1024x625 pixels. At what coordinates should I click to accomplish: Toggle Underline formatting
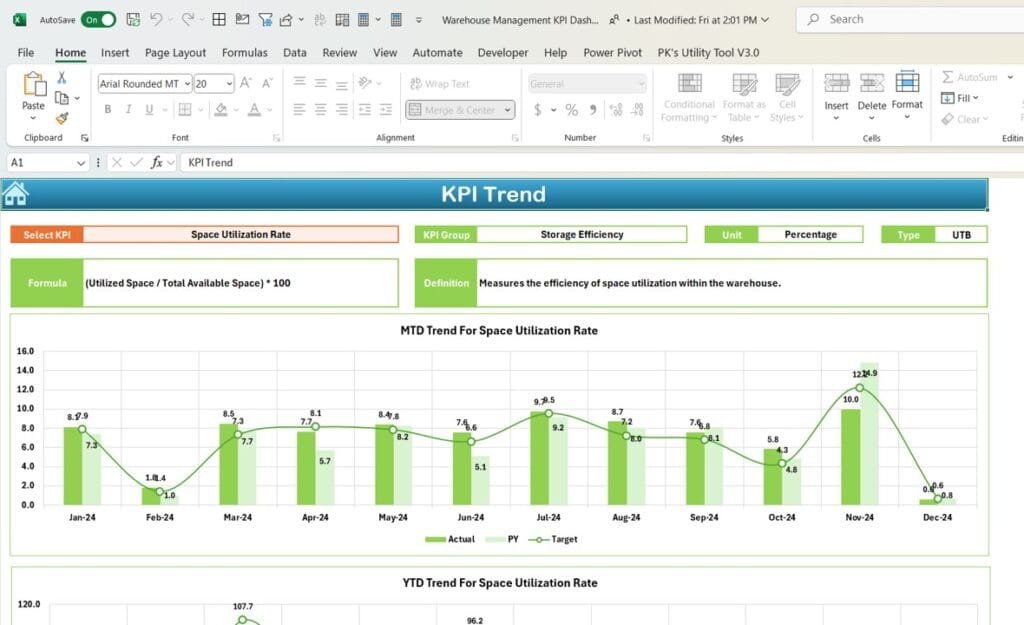pyautogui.click(x=150, y=108)
